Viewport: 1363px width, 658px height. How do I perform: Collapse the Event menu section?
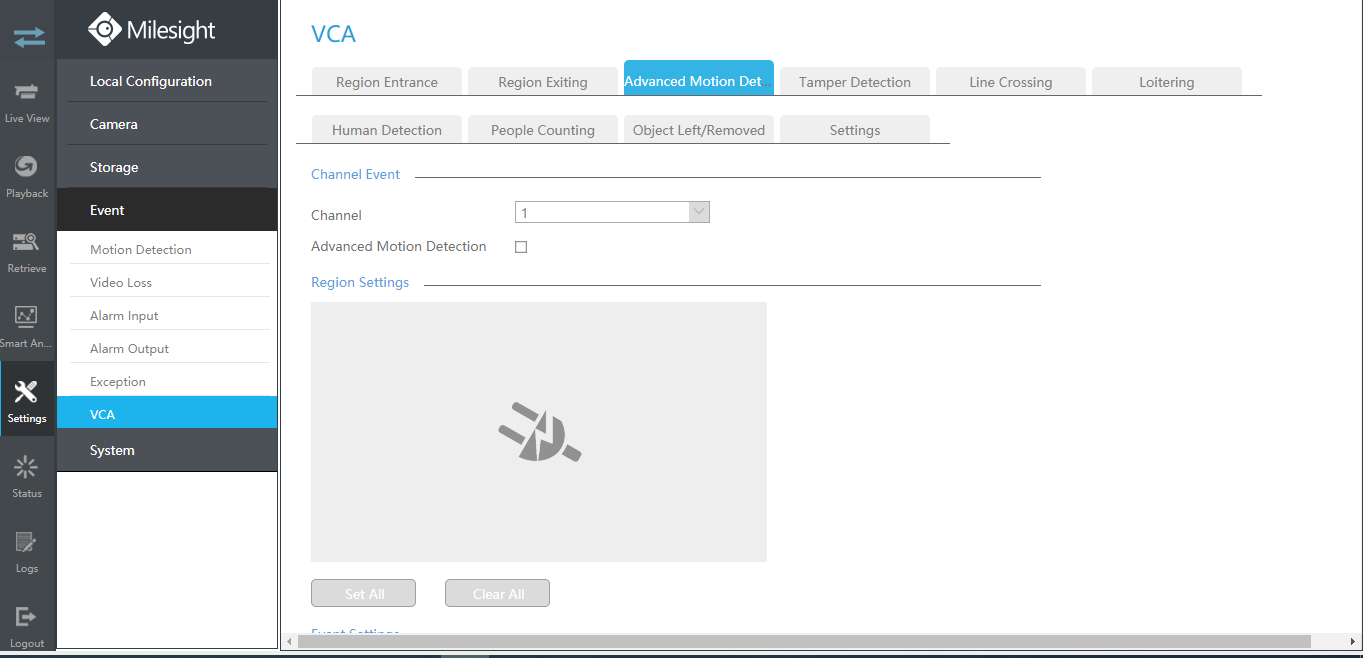[x=167, y=210]
